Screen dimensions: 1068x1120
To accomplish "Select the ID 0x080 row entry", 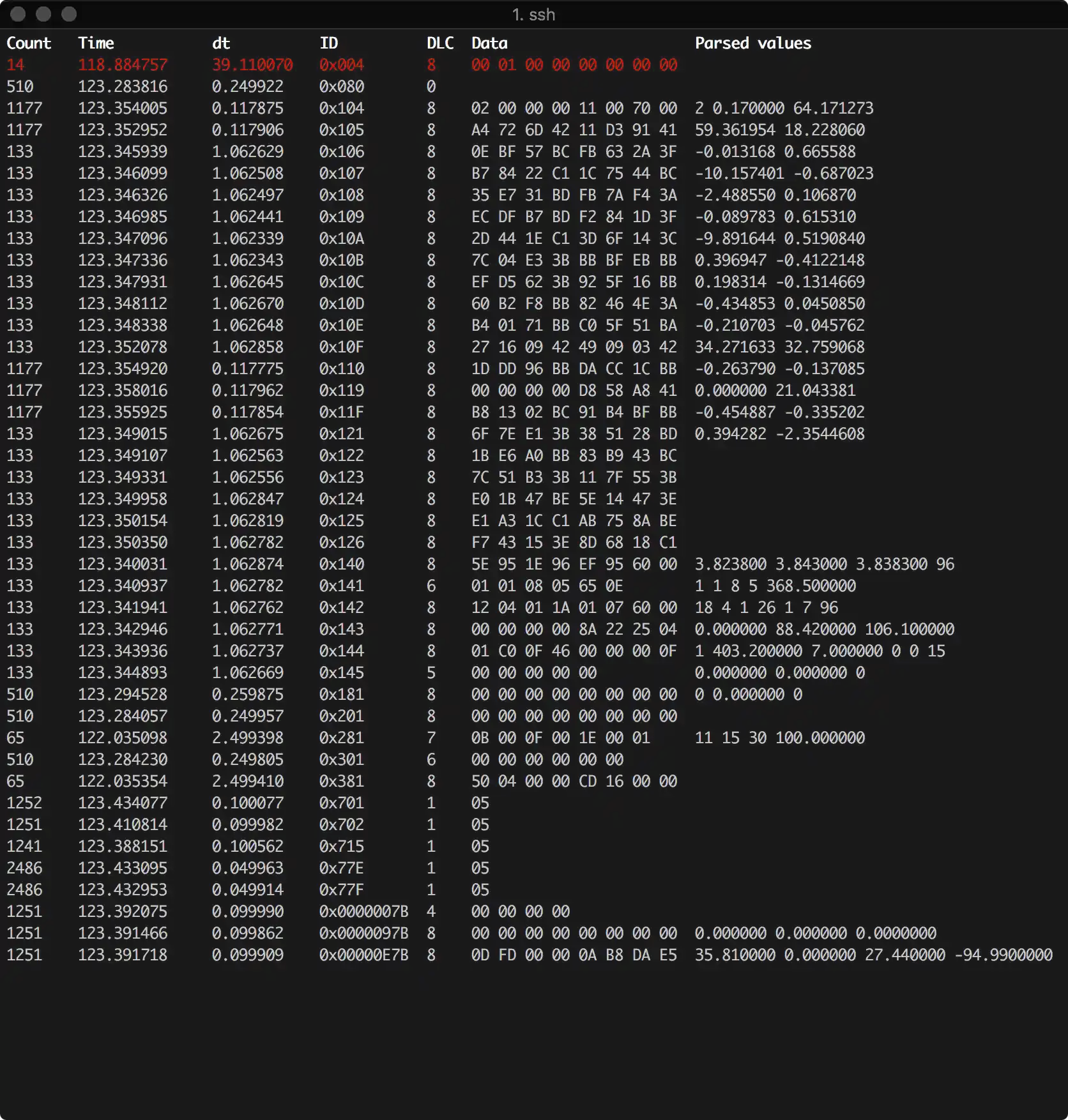I will tap(341, 87).
